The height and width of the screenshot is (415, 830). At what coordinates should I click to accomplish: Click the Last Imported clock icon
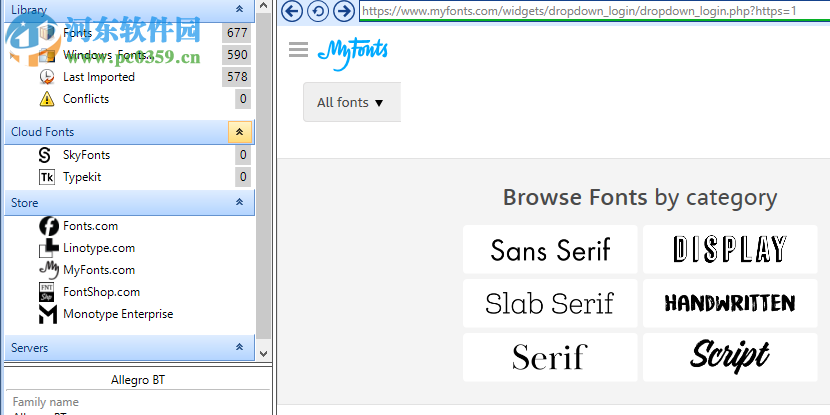click(47, 77)
